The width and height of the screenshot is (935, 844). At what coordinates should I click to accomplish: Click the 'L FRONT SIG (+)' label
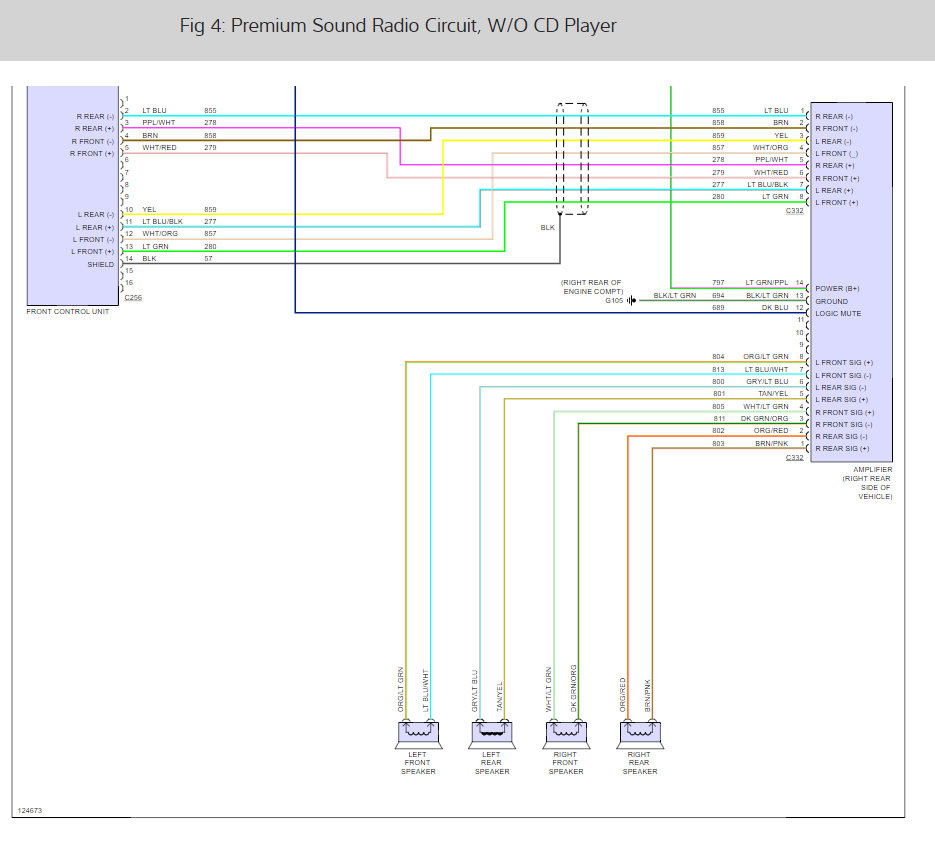pos(844,363)
